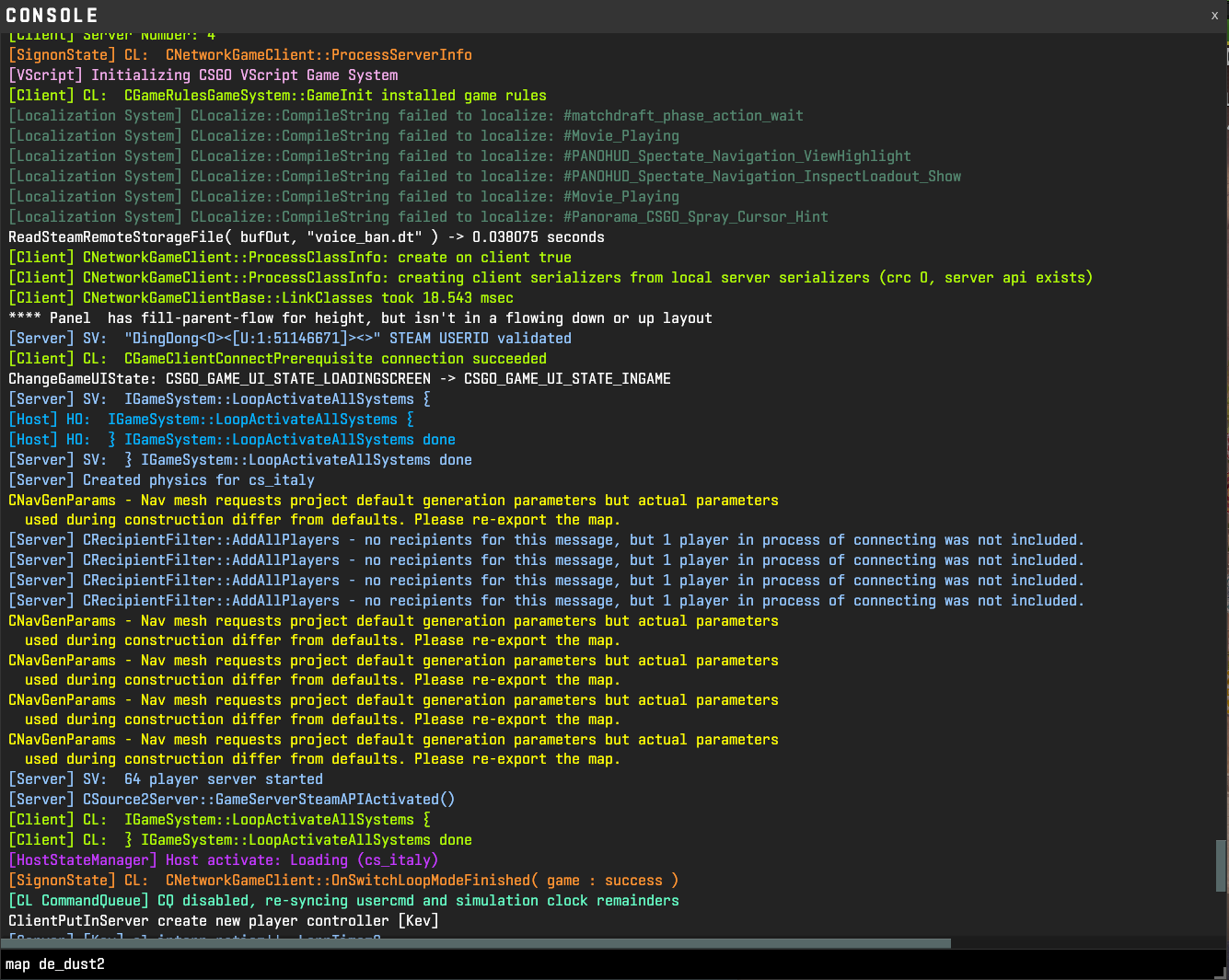
Task: Click the ChangeGameUIState log entry
Action: (339, 379)
